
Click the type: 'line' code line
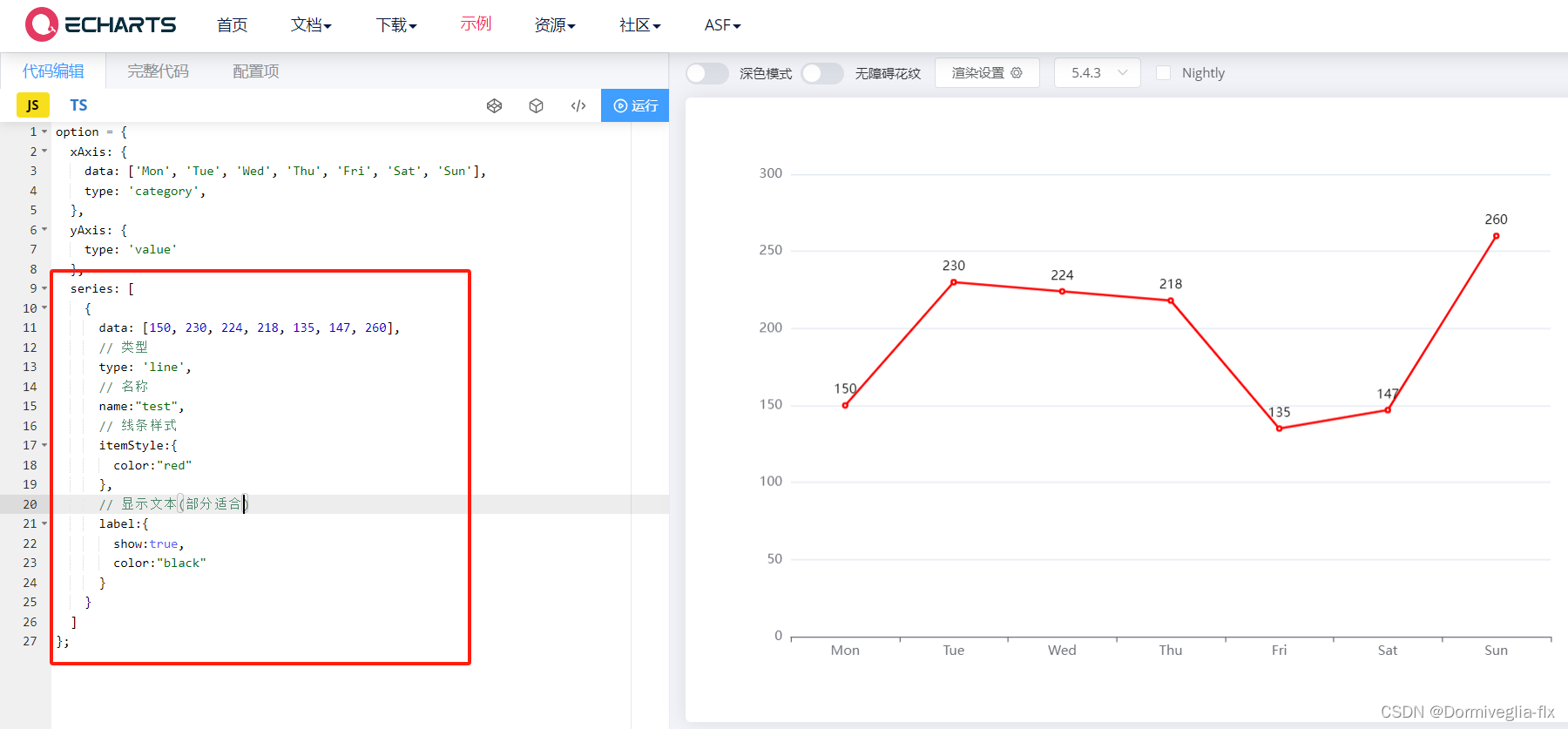(x=145, y=367)
